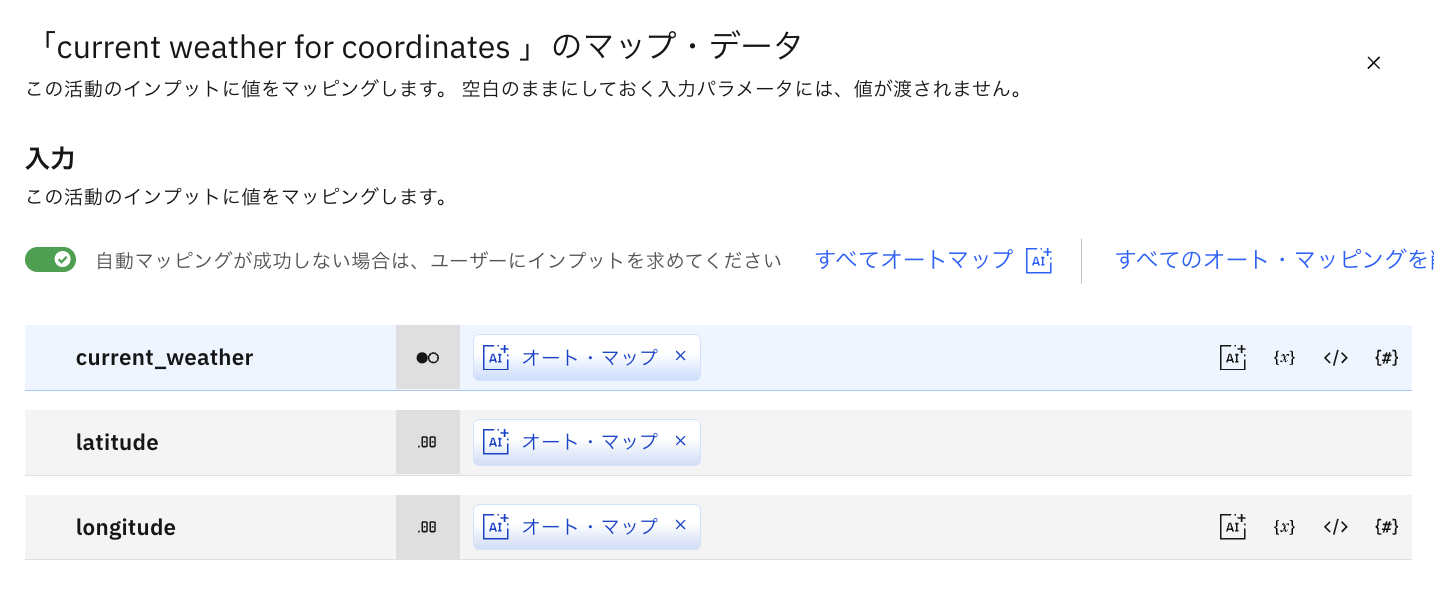Click {#} expression icon in longitude row
The width and height of the screenshot is (1434, 594).
pos(1386,527)
